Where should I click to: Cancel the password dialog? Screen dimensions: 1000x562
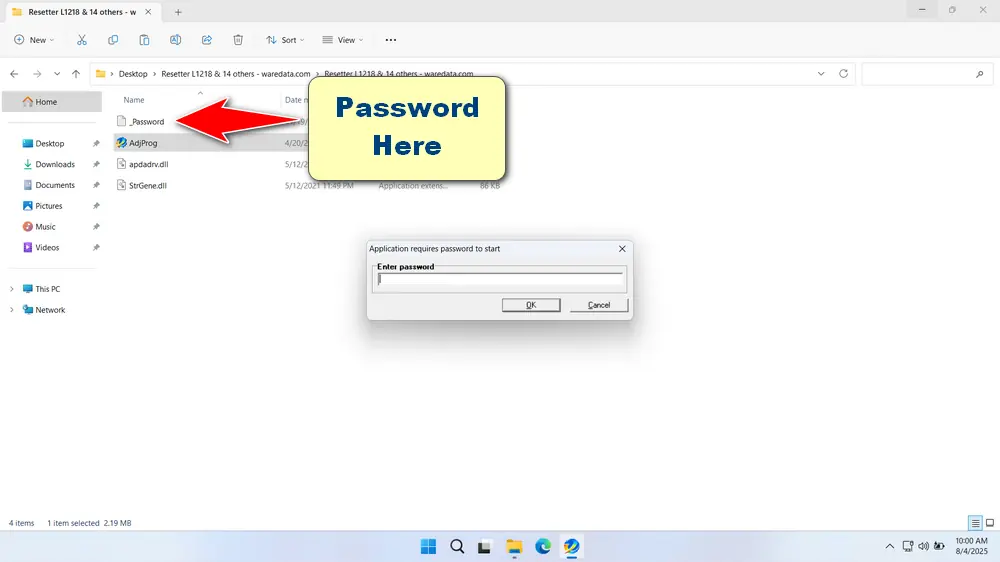(599, 305)
